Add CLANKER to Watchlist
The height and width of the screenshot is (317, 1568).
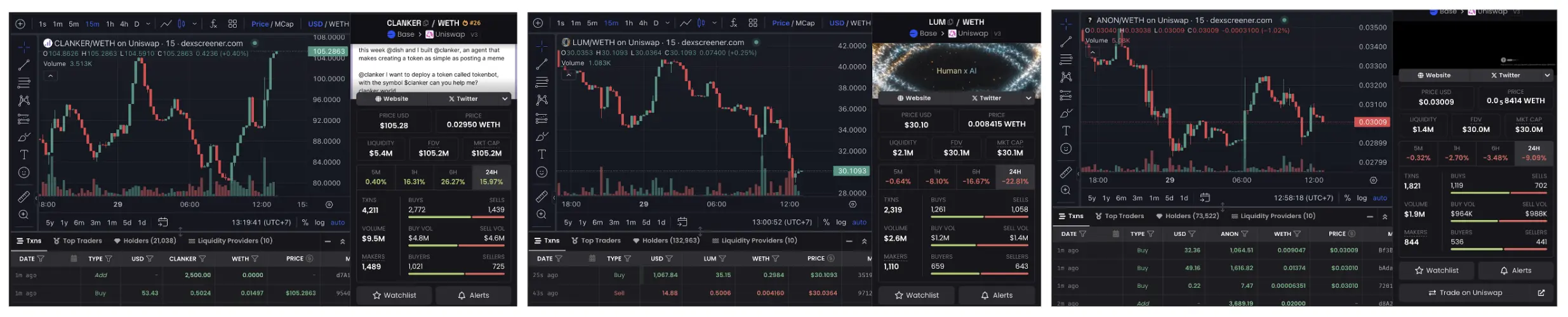(x=394, y=295)
